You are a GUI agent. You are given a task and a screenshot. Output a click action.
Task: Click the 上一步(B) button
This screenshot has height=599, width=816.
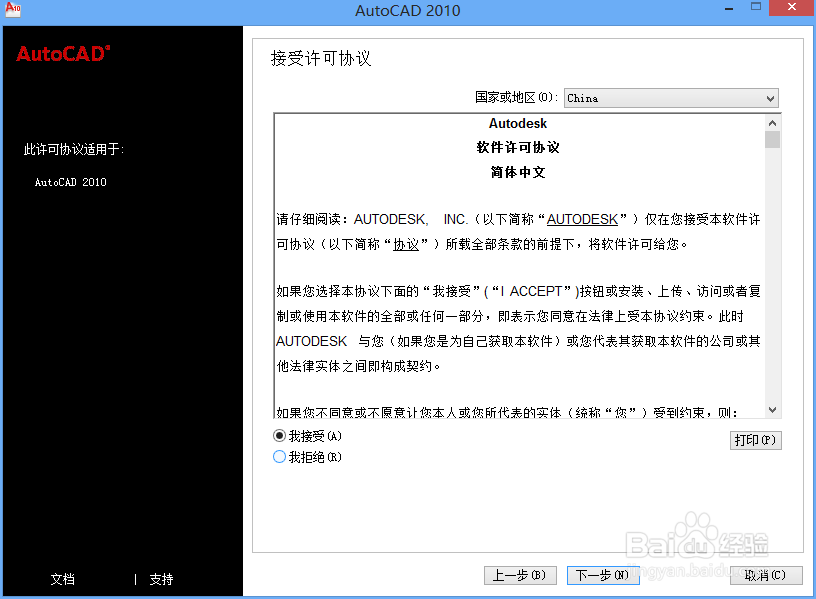(x=520, y=576)
